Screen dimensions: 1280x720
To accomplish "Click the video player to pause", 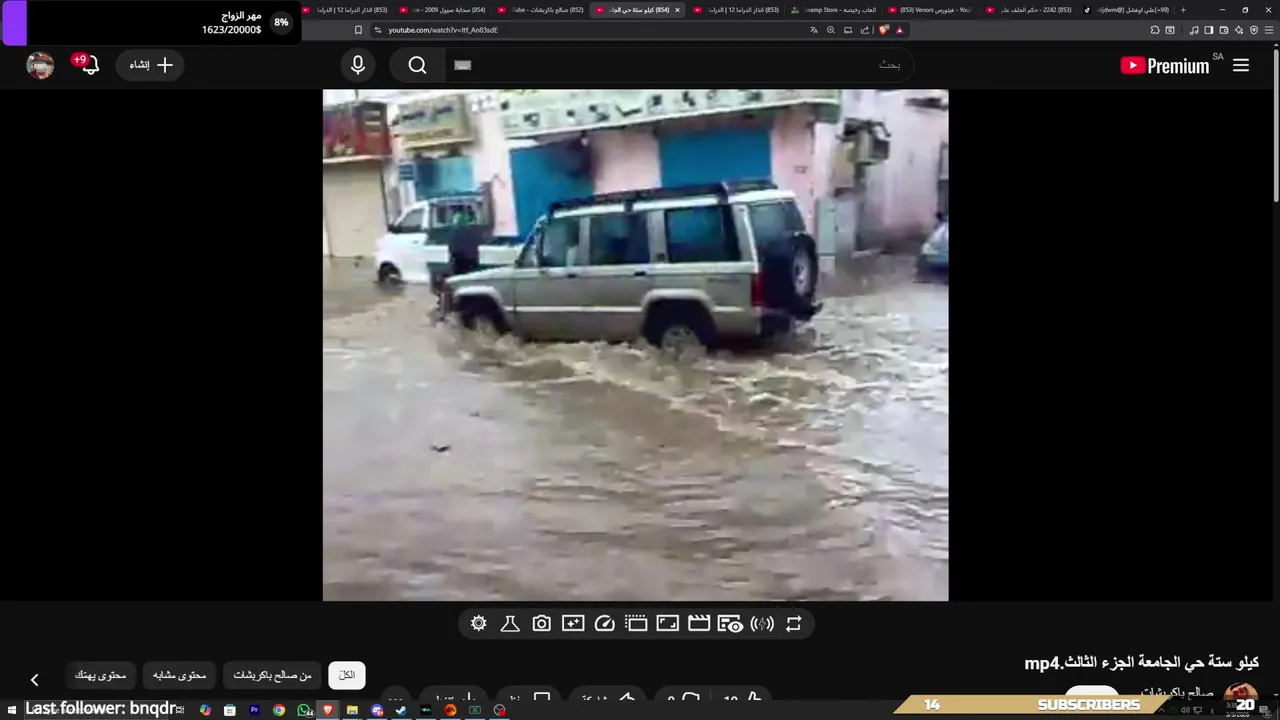I will [635, 345].
